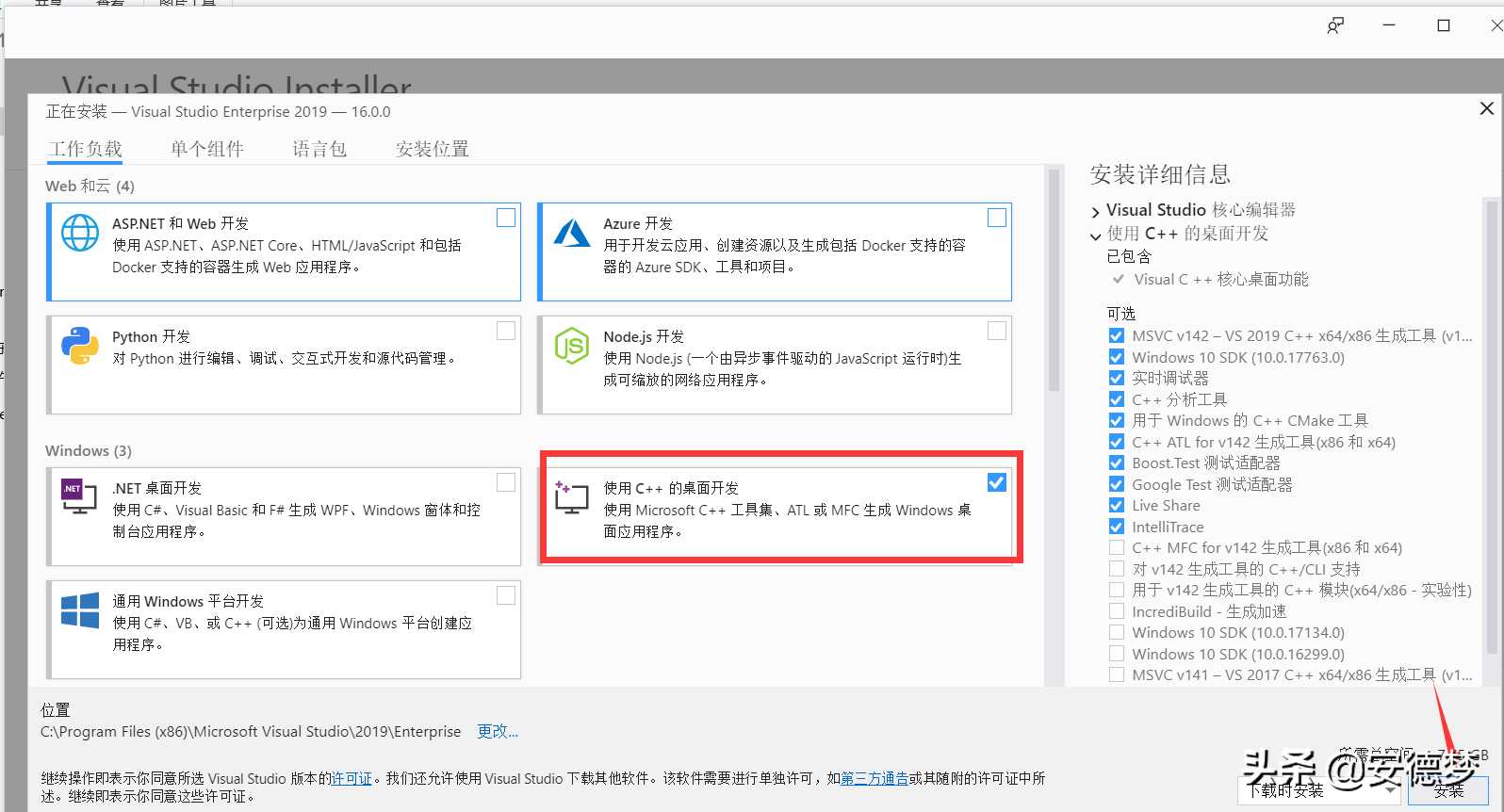
Task: Uncheck the C++ 分析工具 option
Action: [x=1117, y=399]
